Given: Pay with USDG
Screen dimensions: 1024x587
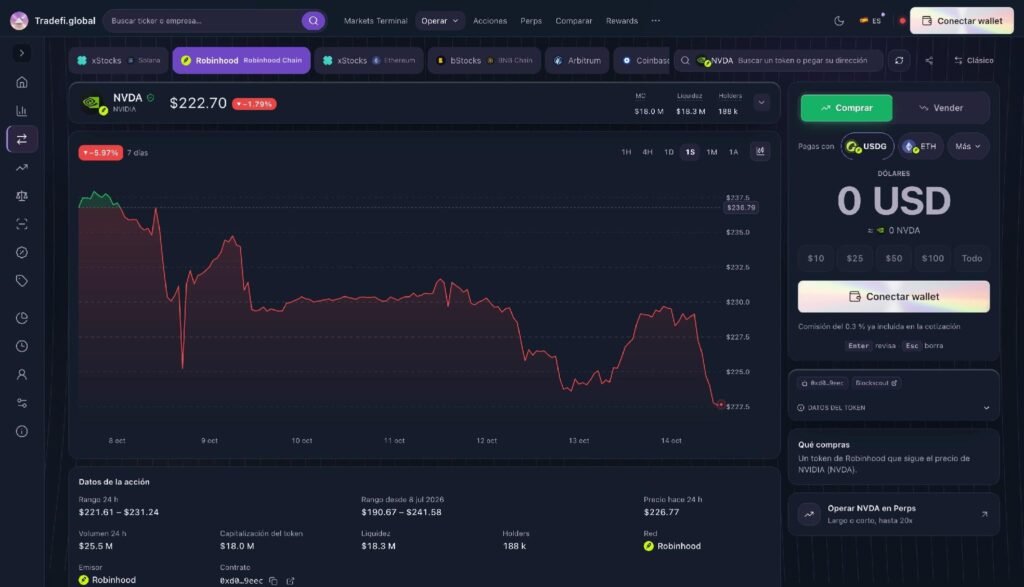Looking at the screenshot, I should coord(867,146).
